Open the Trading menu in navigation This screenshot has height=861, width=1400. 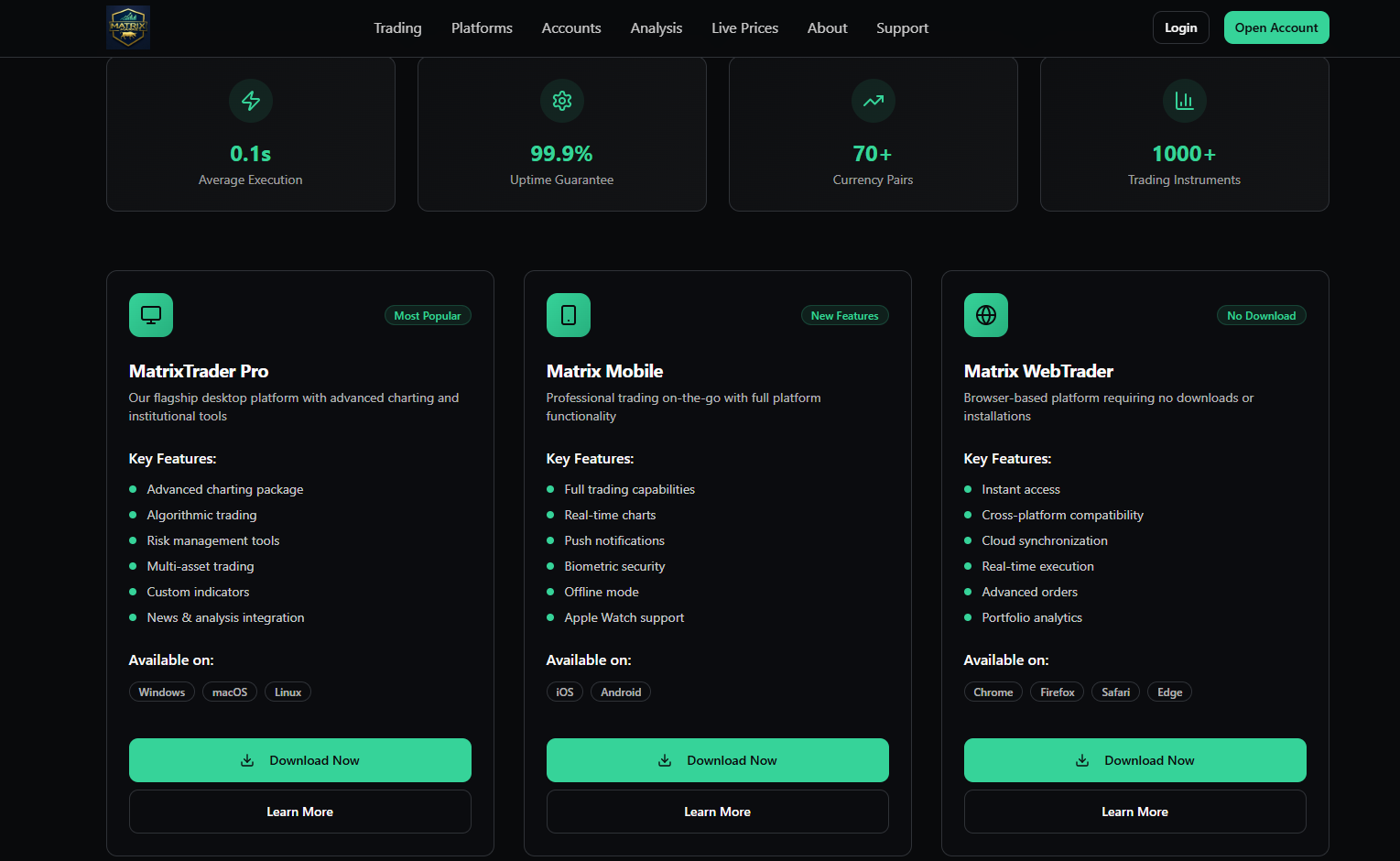[x=397, y=28]
